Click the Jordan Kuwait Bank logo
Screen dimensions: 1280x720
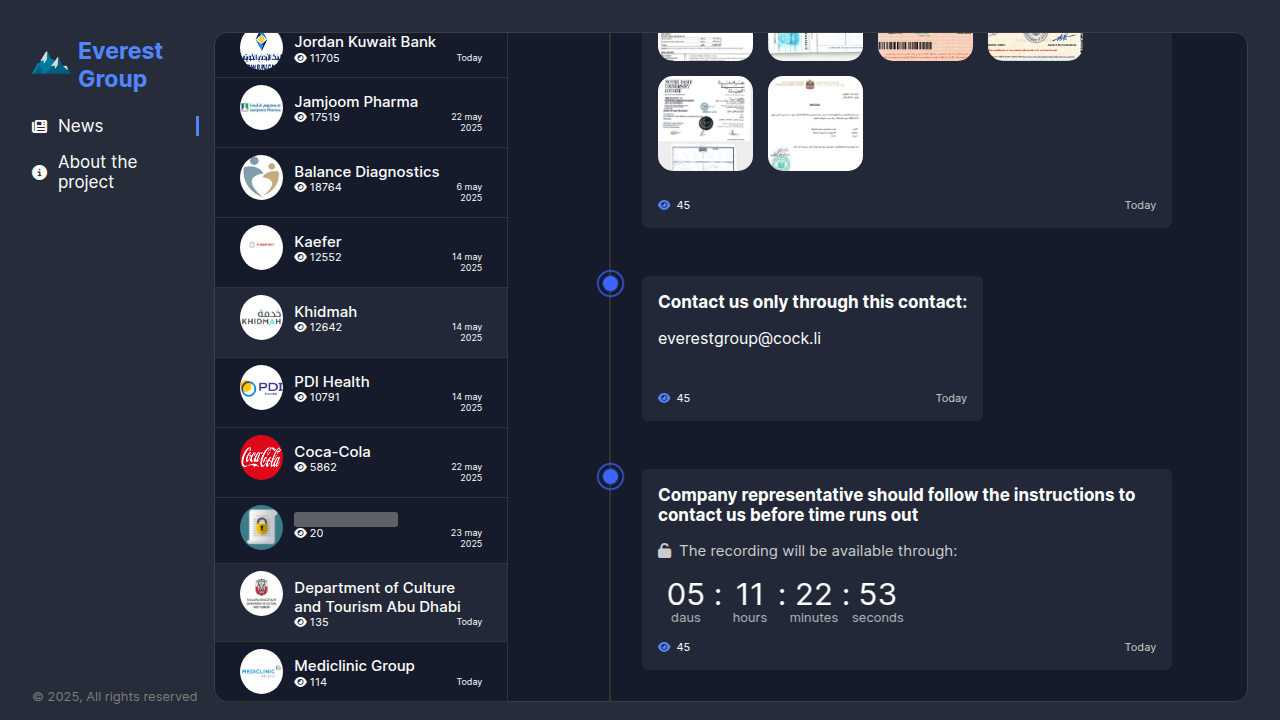coord(261,50)
